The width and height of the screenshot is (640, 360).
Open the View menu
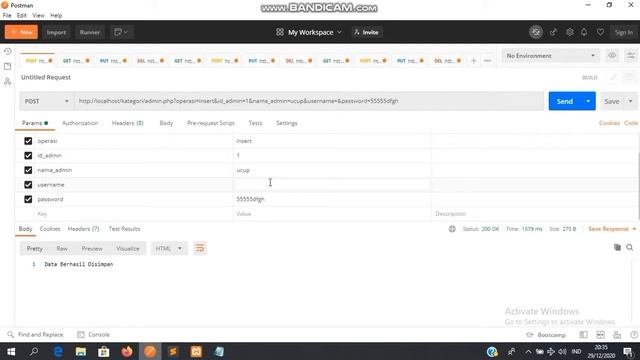coord(38,16)
